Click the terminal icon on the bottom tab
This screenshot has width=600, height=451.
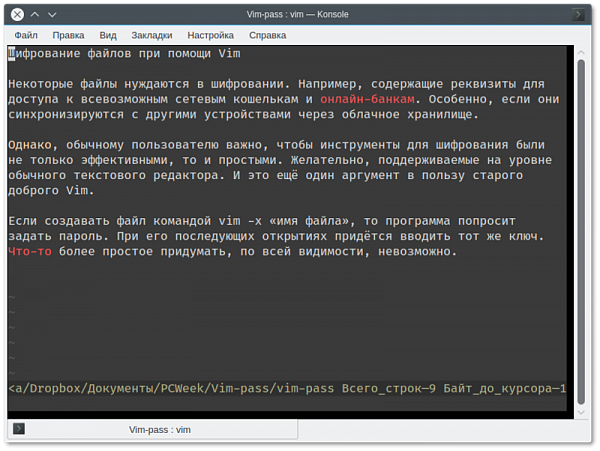click(19, 428)
